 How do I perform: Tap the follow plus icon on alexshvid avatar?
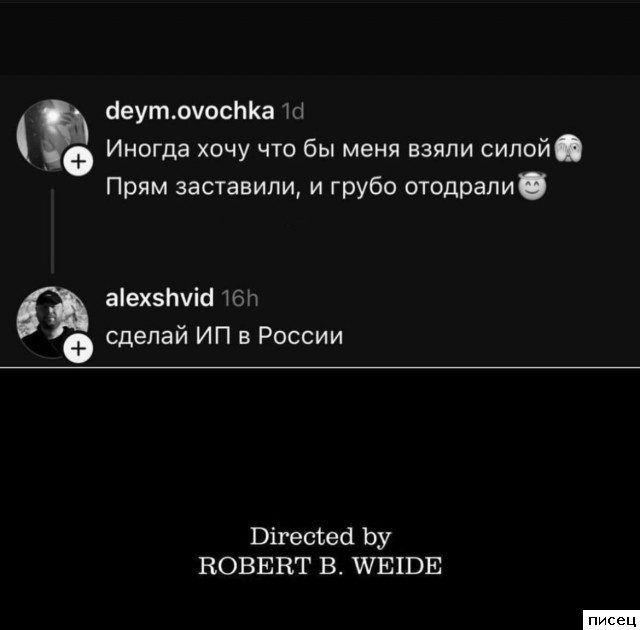click(x=78, y=348)
